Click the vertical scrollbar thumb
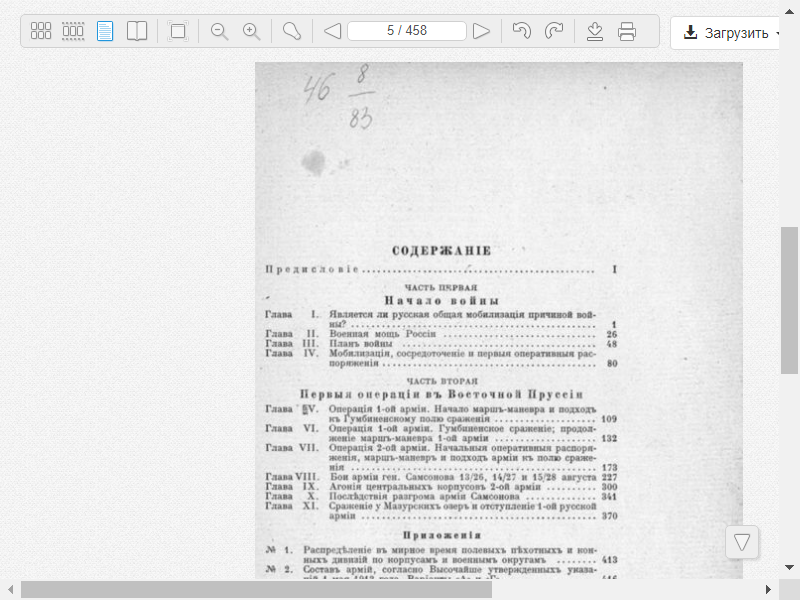The image size is (800, 600). click(x=789, y=301)
